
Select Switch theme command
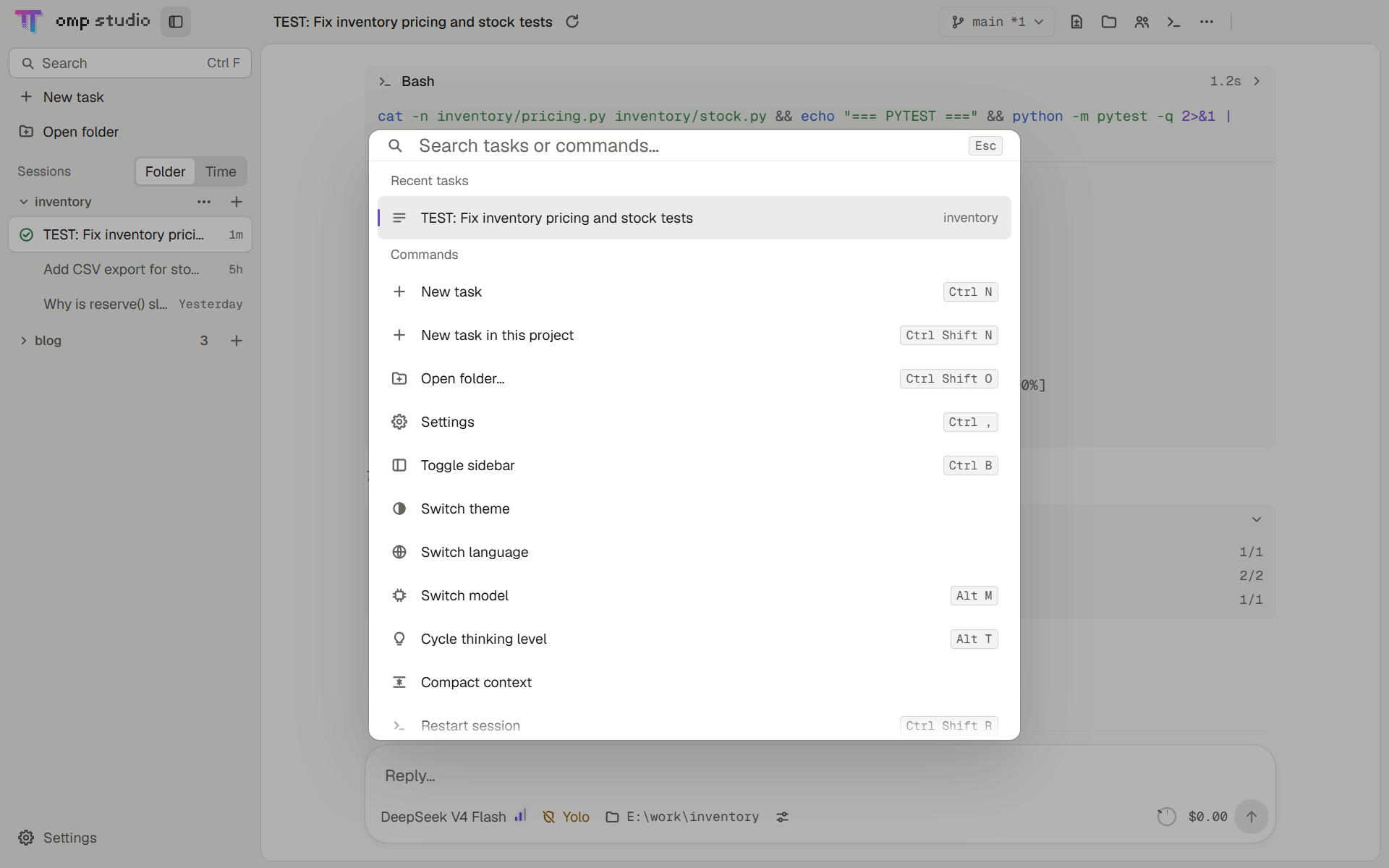point(694,509)
